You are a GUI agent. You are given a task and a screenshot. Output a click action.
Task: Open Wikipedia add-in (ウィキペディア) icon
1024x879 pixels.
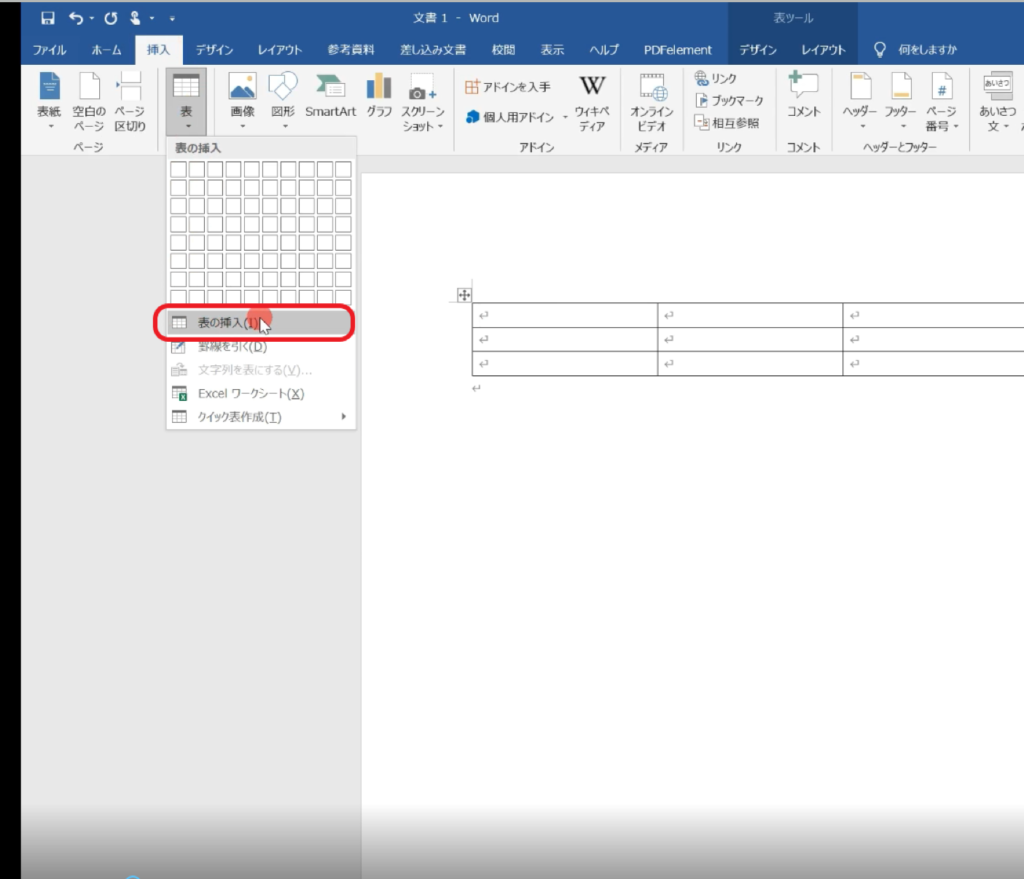click(x=592, y=103)
